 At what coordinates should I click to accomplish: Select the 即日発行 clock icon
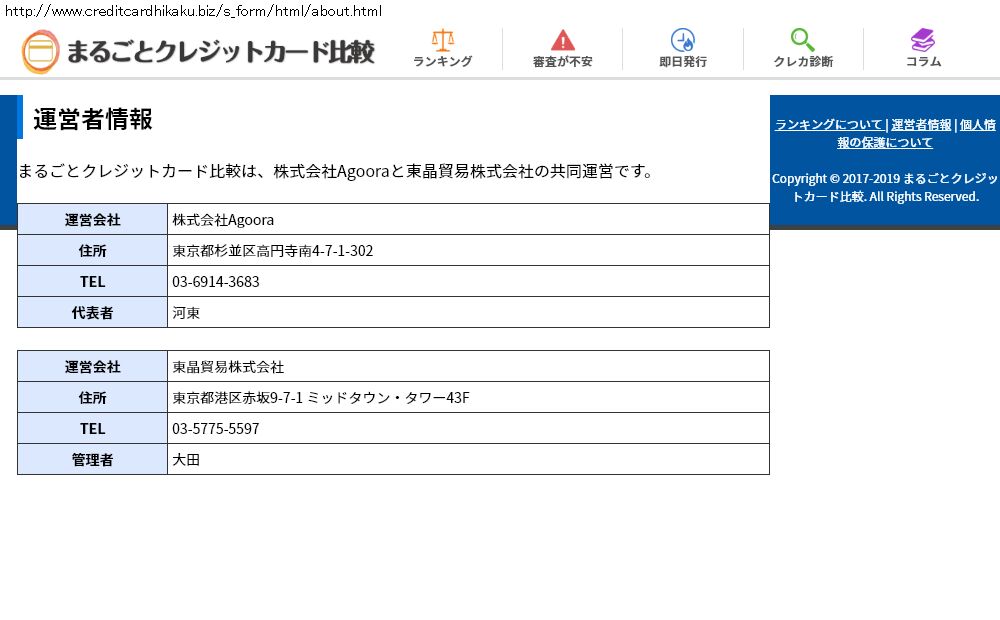point(683,40)
